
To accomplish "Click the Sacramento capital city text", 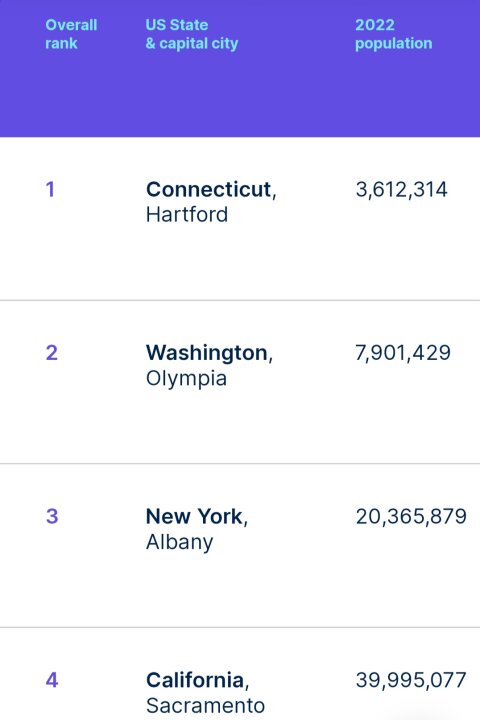I will (205, 706).
